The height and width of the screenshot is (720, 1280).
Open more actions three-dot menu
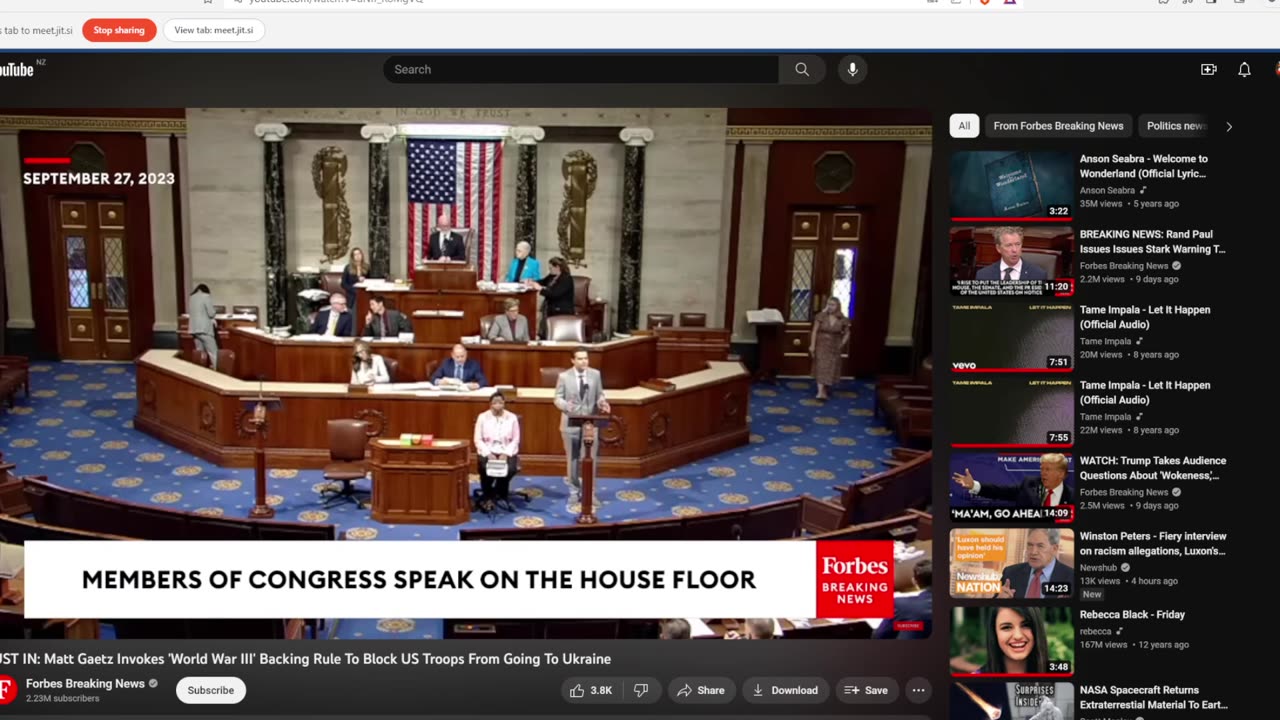pos(918,690)
